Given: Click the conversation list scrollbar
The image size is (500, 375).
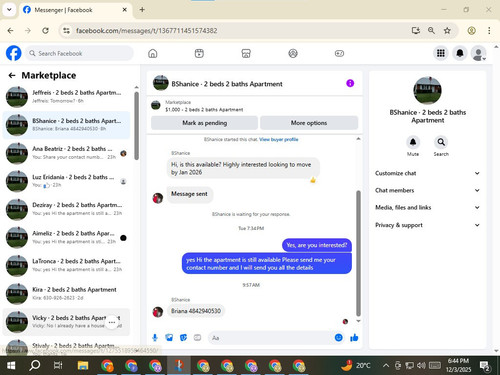Looking at the screenshot, I should 136,126.
